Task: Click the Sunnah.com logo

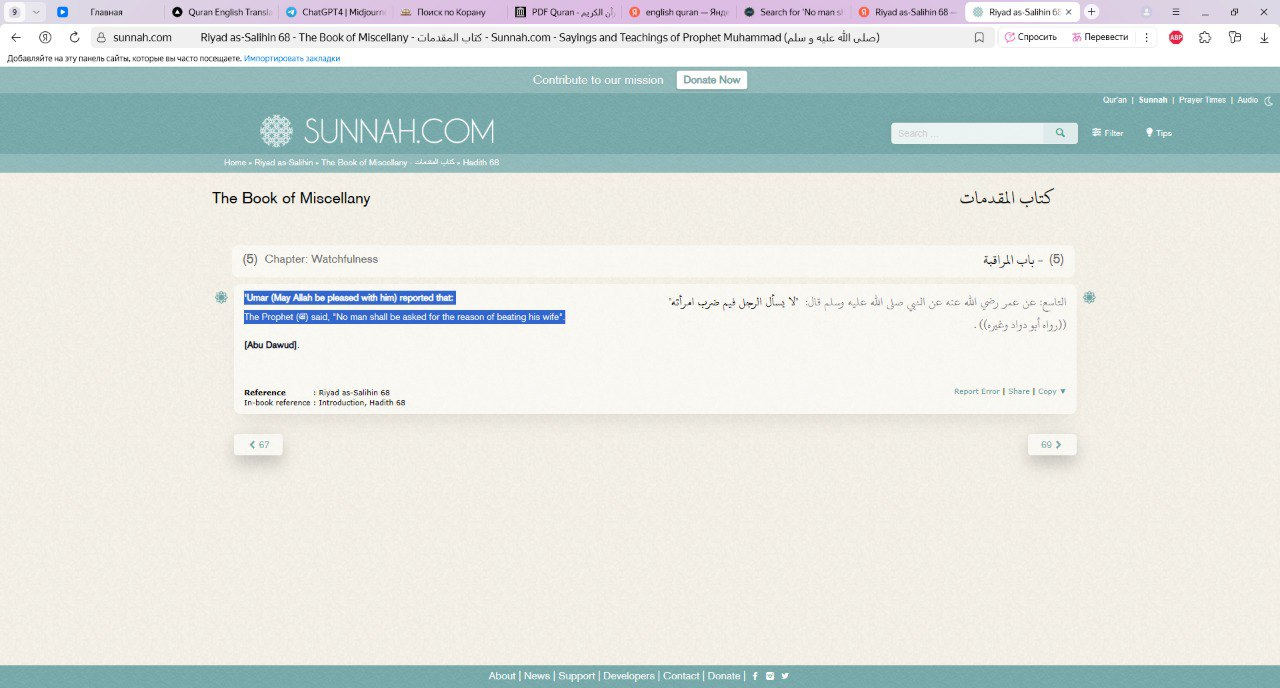Action: (377, 131)
